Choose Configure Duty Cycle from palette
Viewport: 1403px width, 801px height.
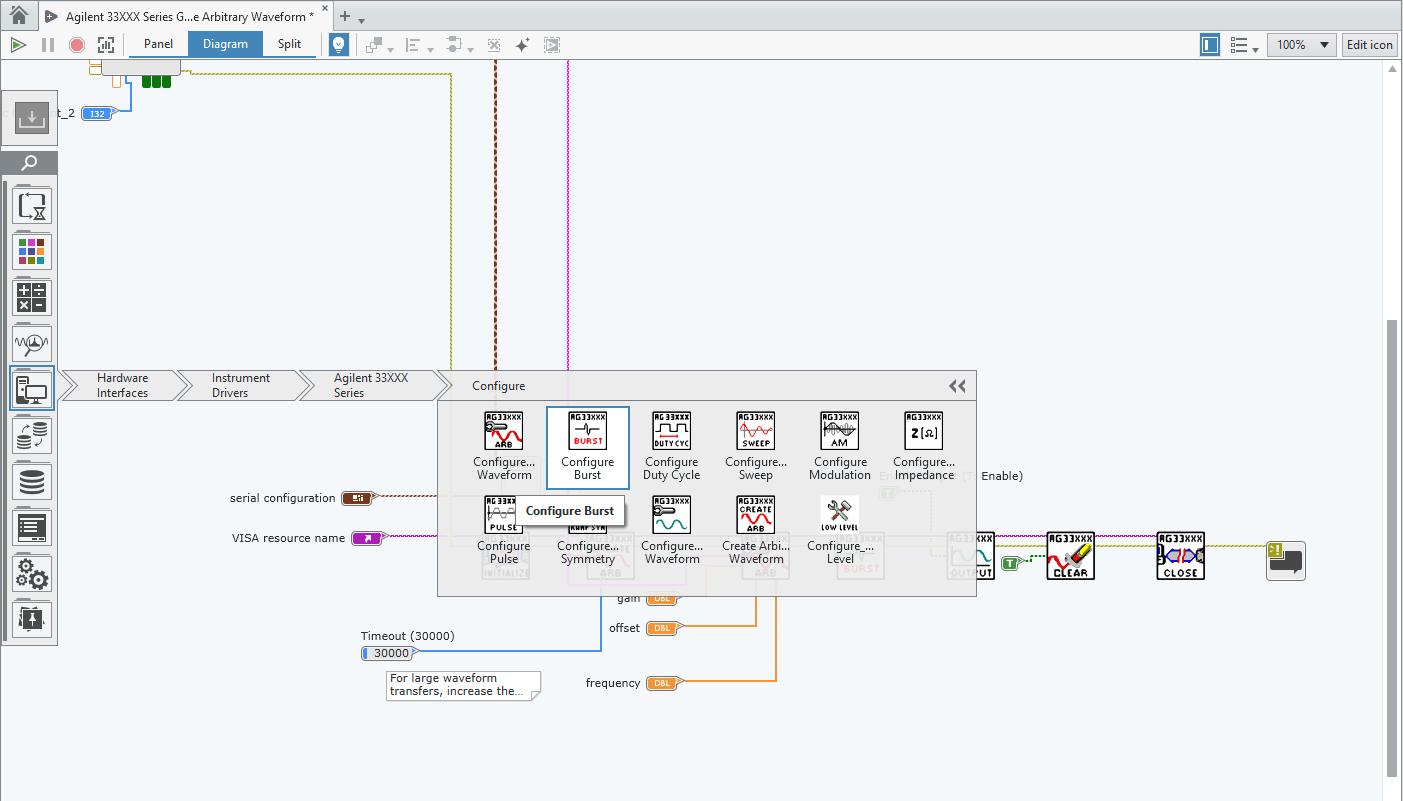671,431
